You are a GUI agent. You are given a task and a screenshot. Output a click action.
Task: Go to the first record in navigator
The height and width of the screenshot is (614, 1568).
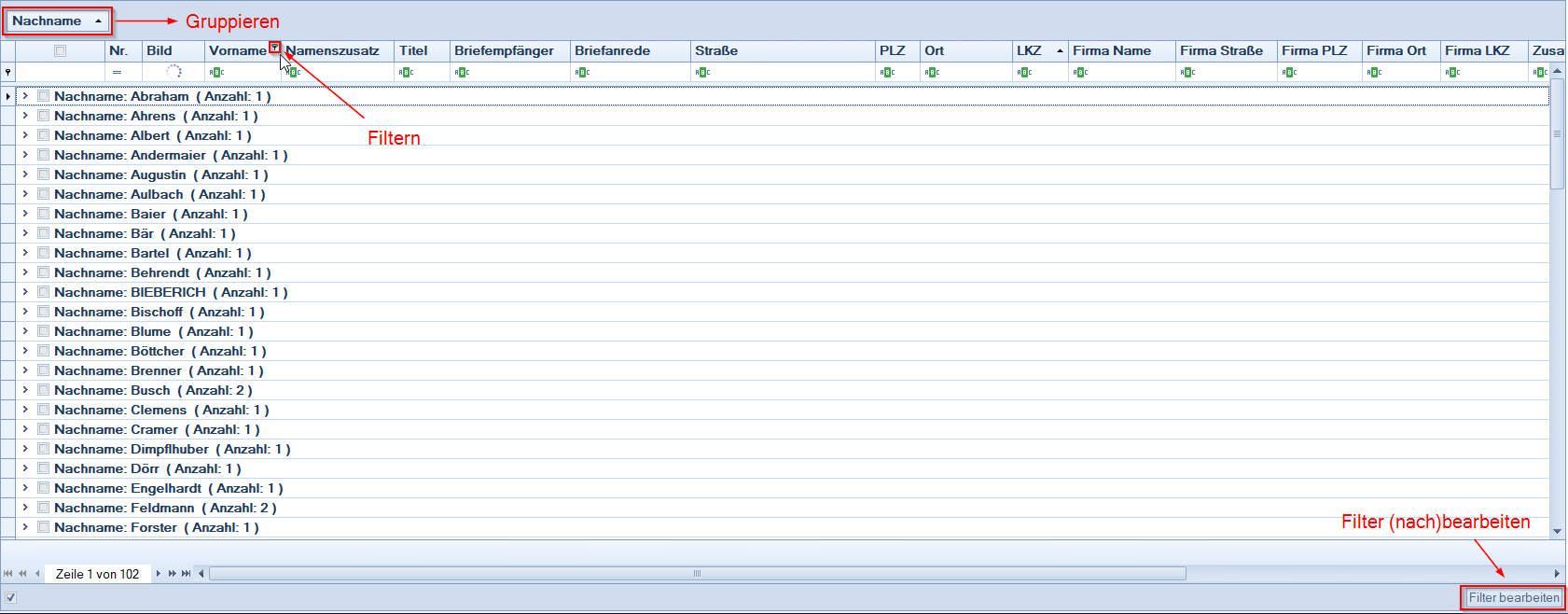(8, 574)
